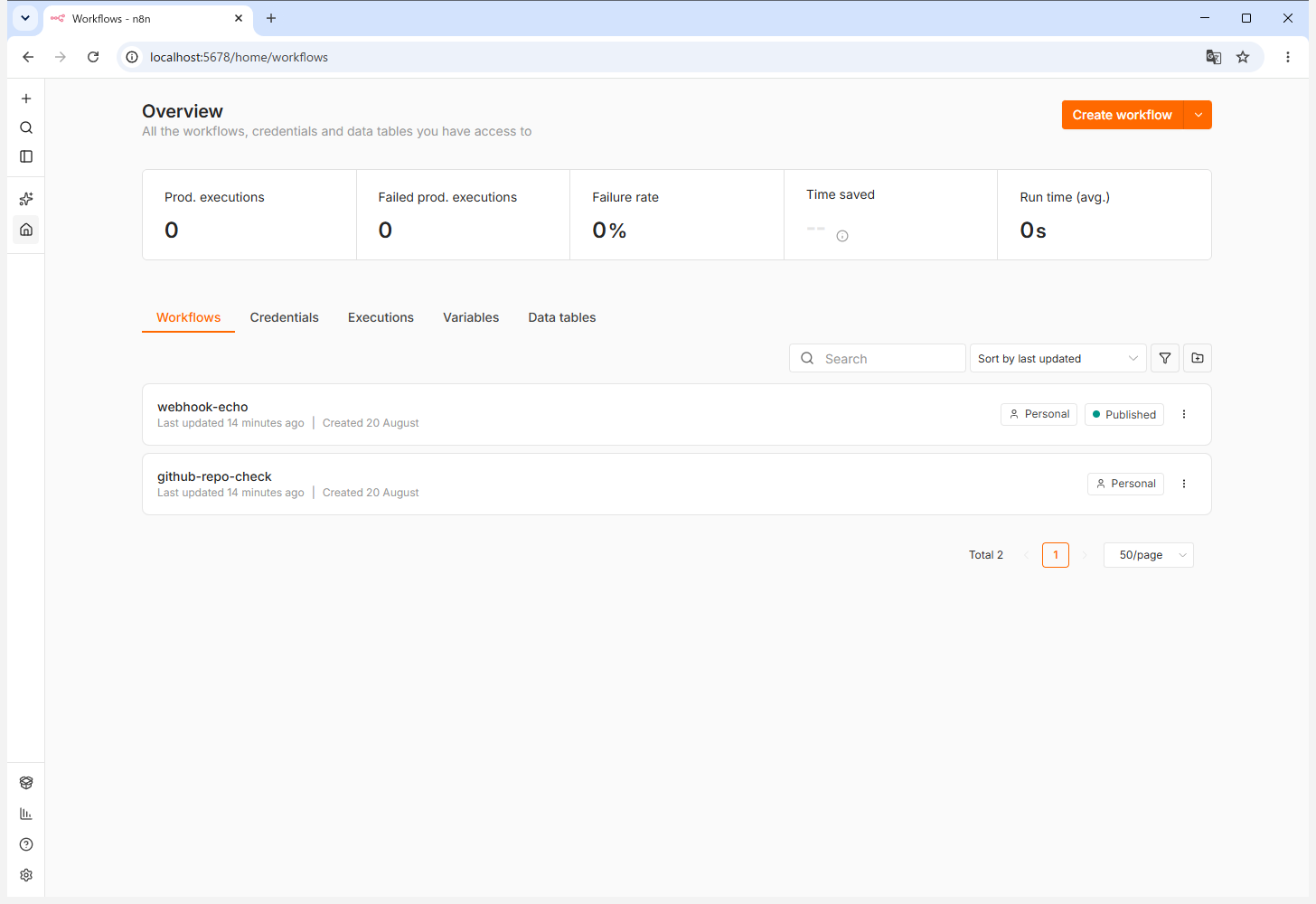
Task: Click the address bar URL
Action: pos(239,57)
